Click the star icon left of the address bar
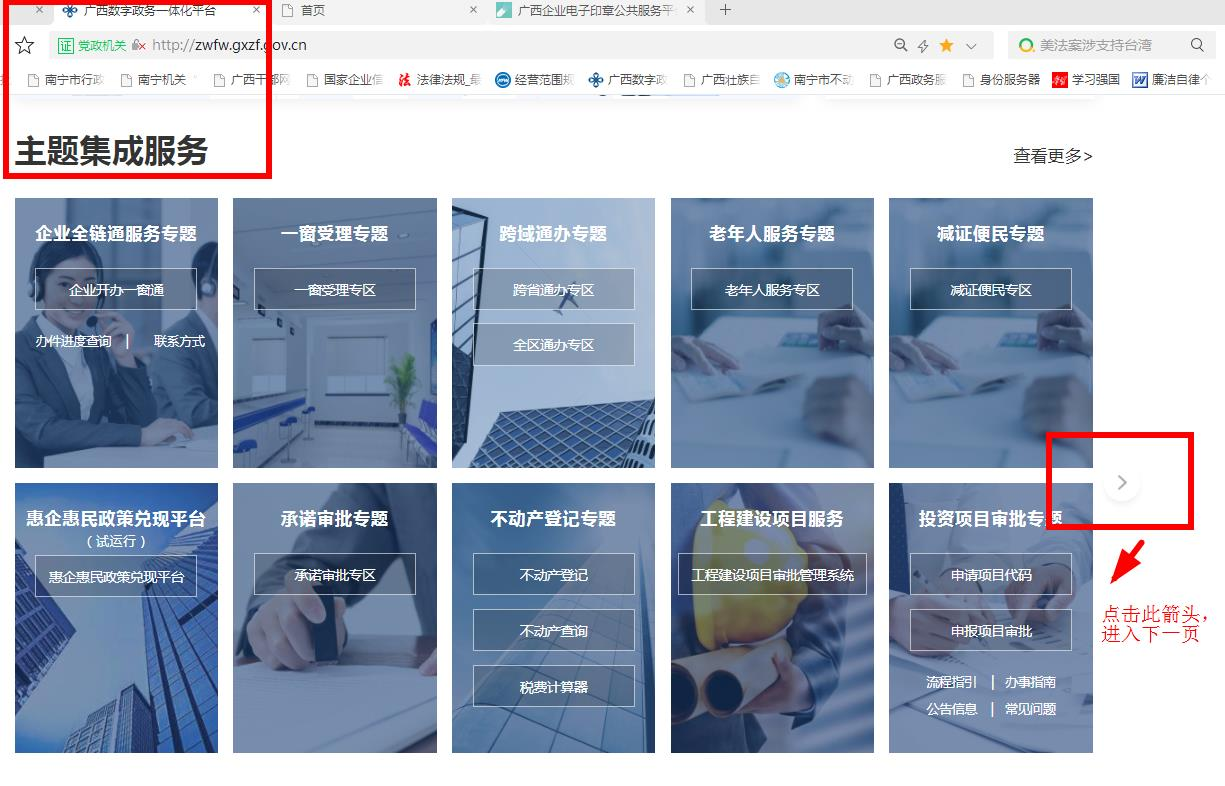1225x786 pixels. coord(25,45)
